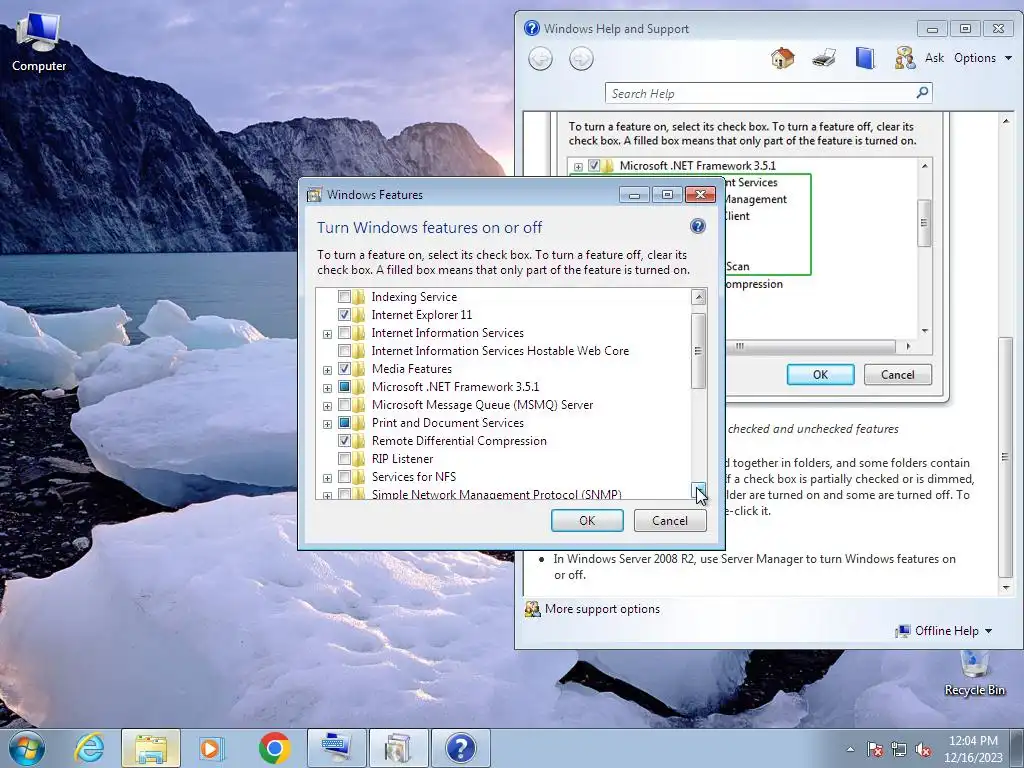Click the More support options icon
1024x768 pixels.
point(533,609)
